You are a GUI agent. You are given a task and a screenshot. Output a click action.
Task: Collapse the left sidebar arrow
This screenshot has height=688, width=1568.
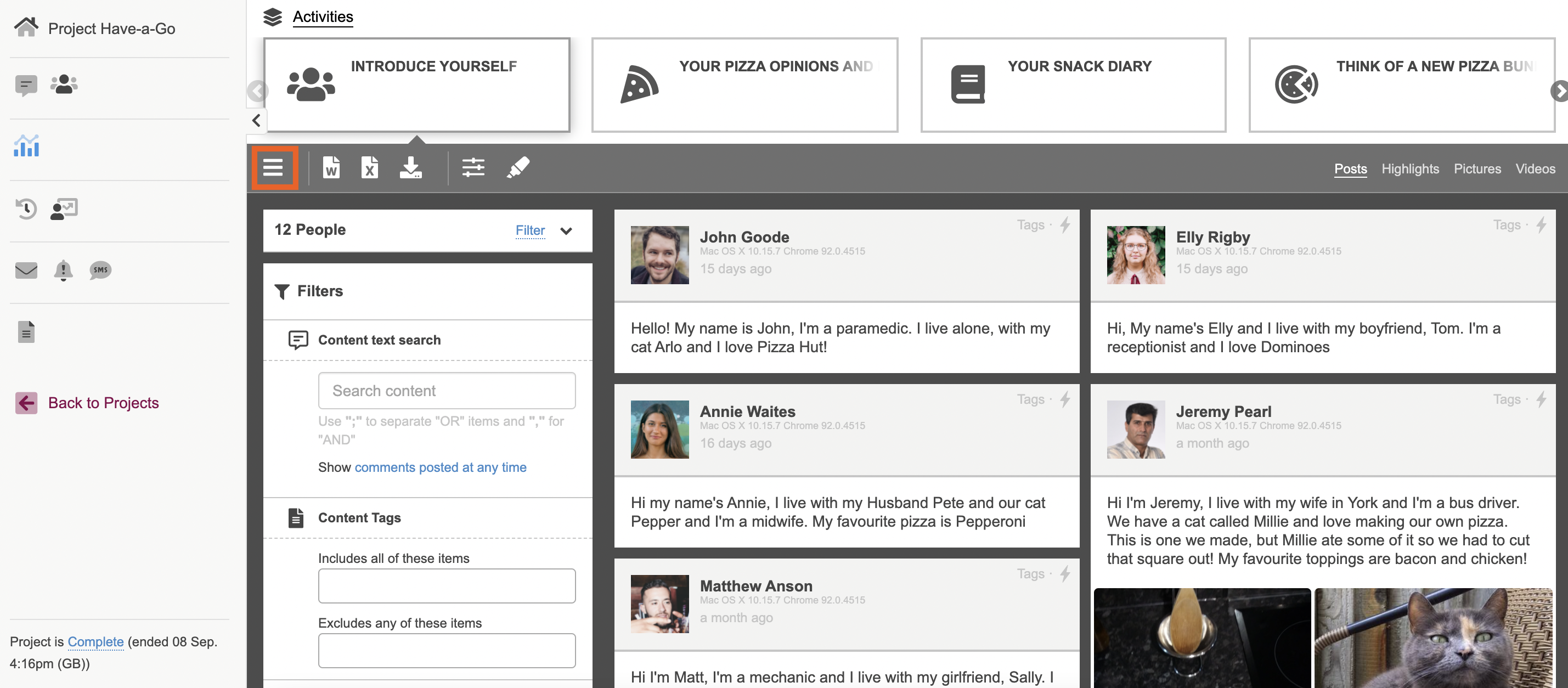(256, 121)
